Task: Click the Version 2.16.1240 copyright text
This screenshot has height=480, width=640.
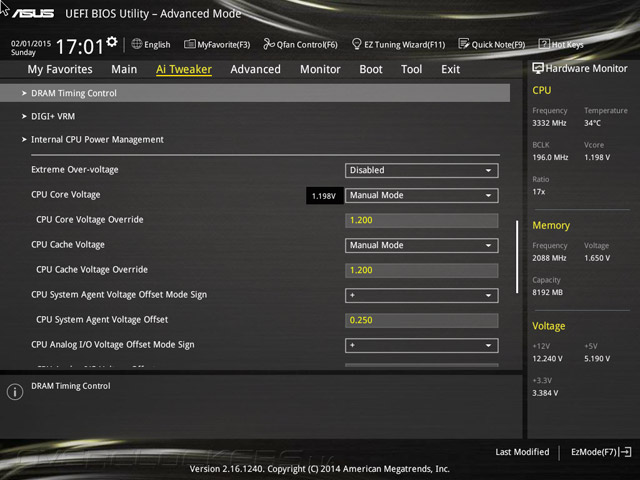Action: pyautogui.click(x=320, y=469)
